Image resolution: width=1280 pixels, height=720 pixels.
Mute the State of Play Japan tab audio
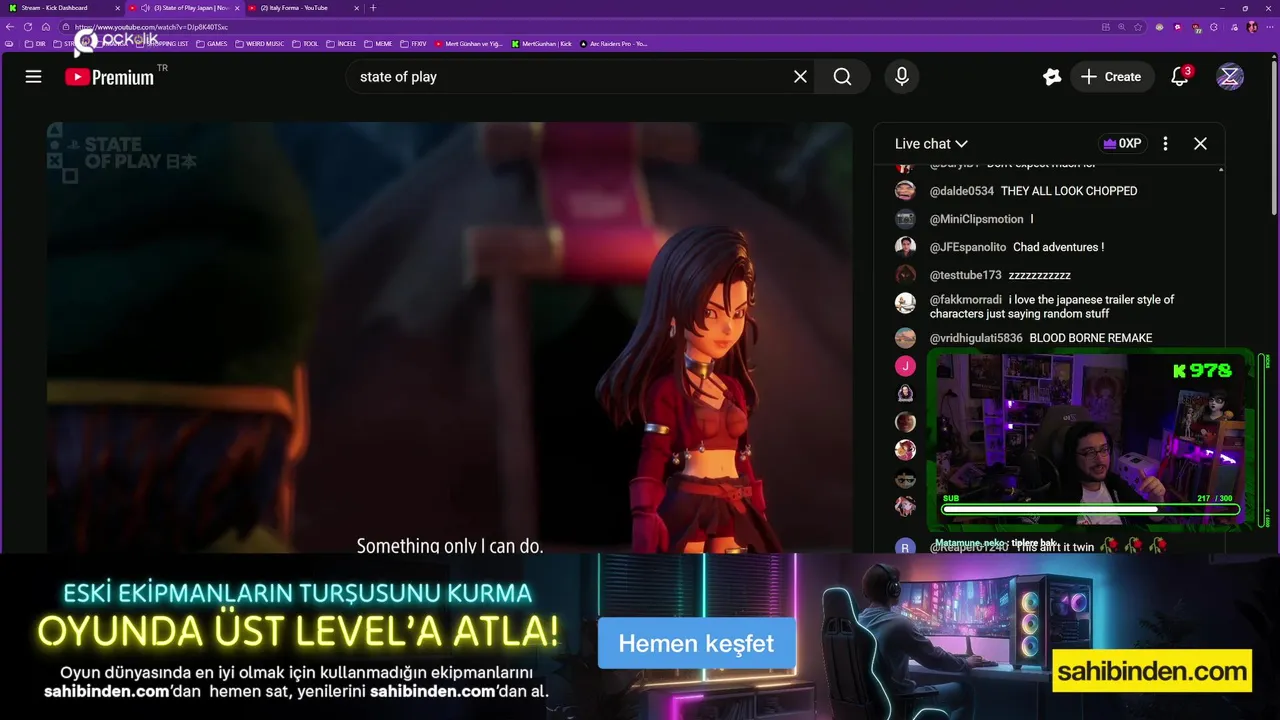coord(145,8)
